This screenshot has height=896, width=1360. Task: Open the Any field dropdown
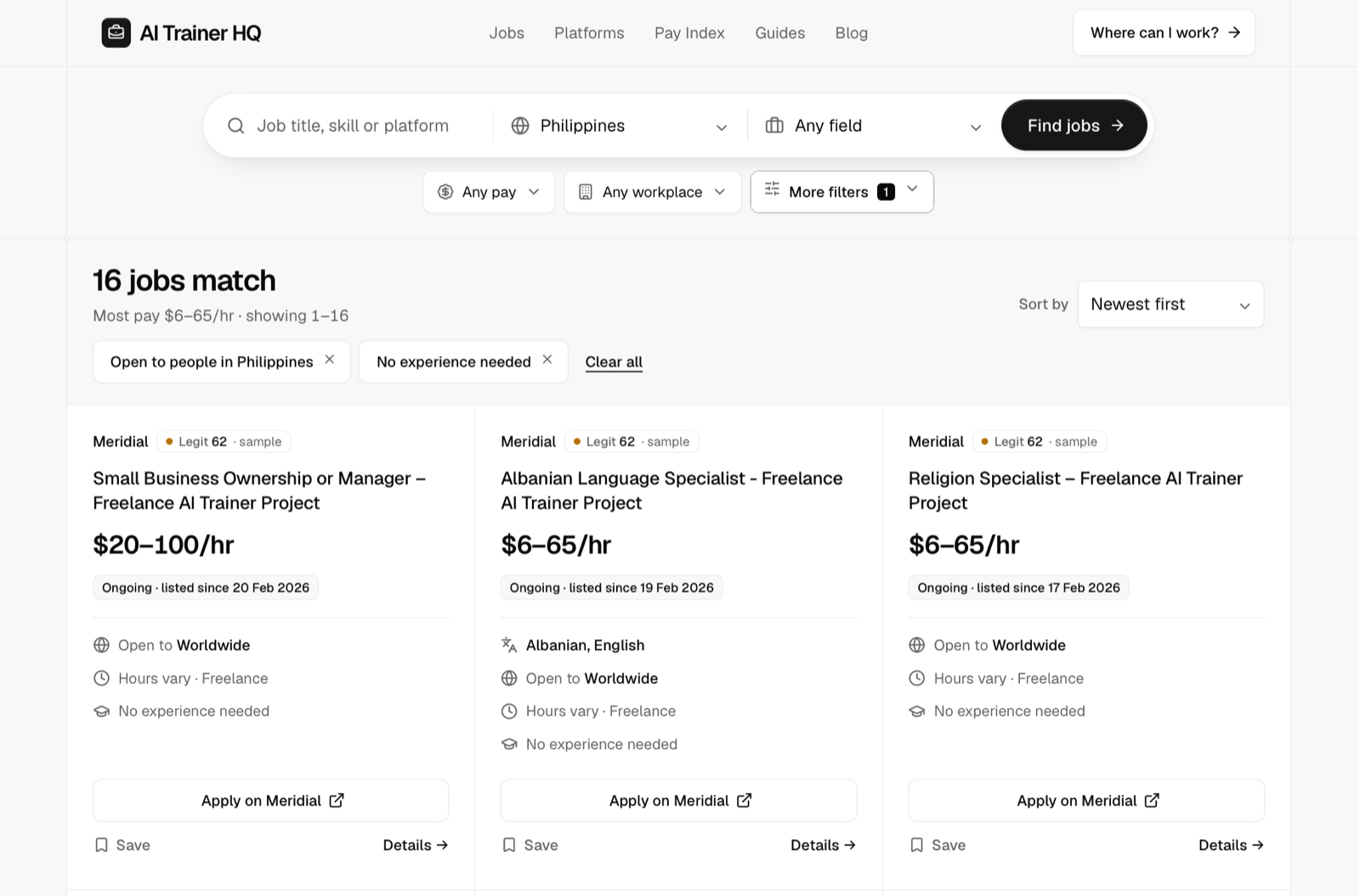[874, 126]
